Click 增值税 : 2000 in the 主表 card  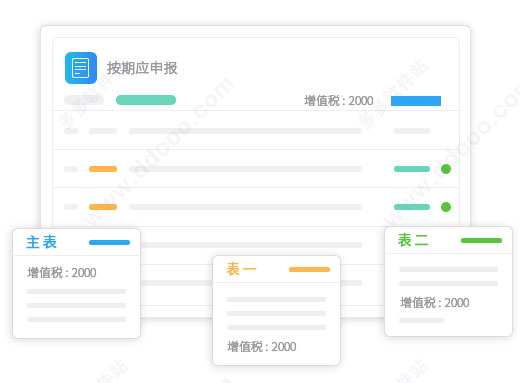tap(62, 273)
